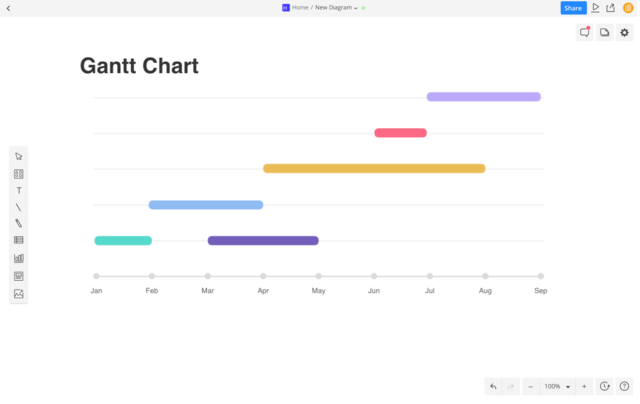
Task: Open the help question mark
Action: pos(624,386)
